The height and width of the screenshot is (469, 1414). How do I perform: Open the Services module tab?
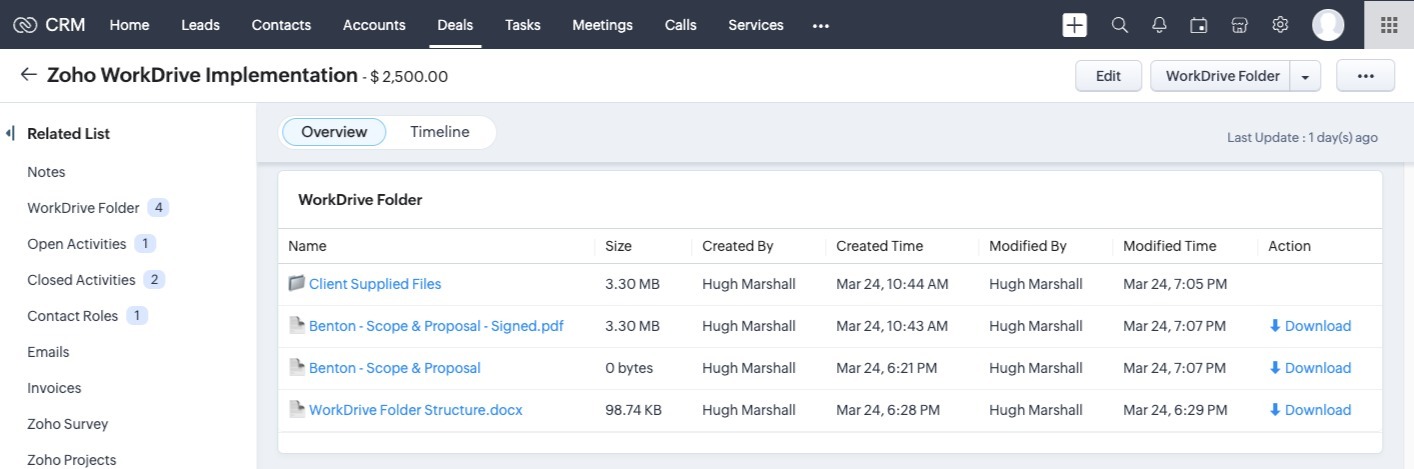tap(756, 25)
